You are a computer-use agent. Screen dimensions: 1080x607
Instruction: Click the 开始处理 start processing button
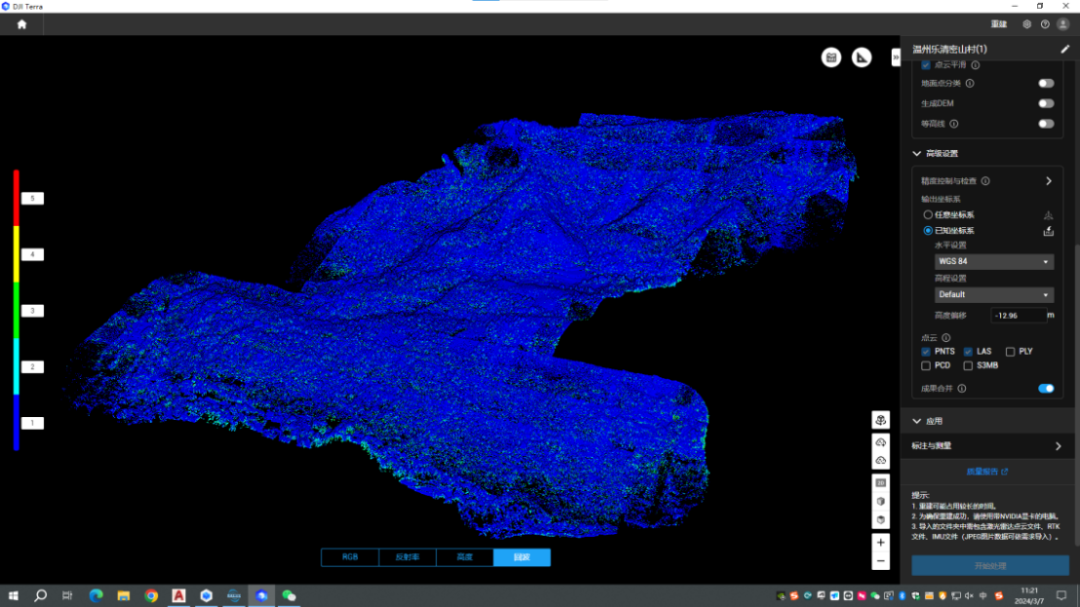point(990,566)
